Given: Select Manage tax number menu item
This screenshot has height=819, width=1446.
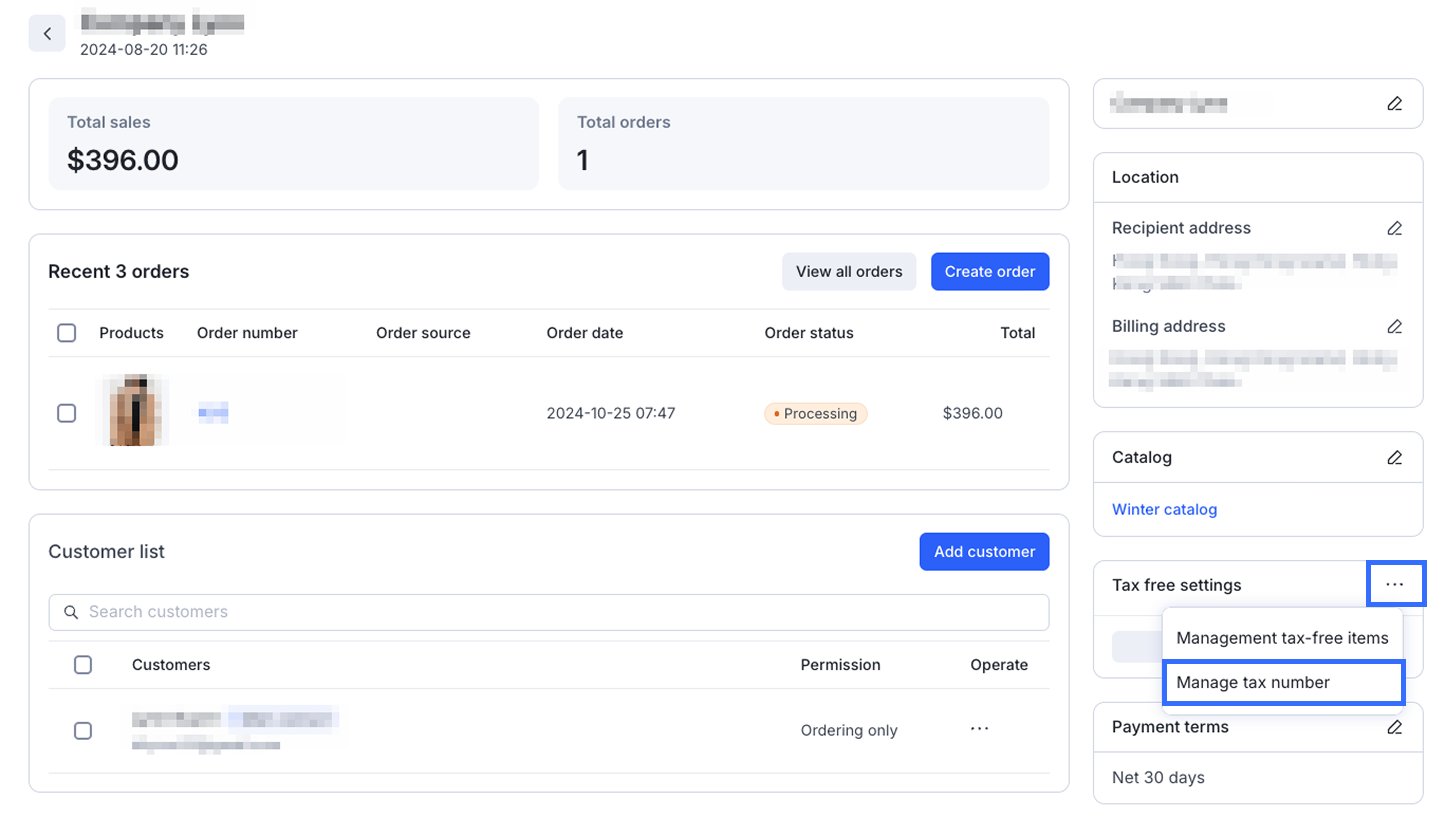Looking at the screenshot, I should [x=1284, y=683].
